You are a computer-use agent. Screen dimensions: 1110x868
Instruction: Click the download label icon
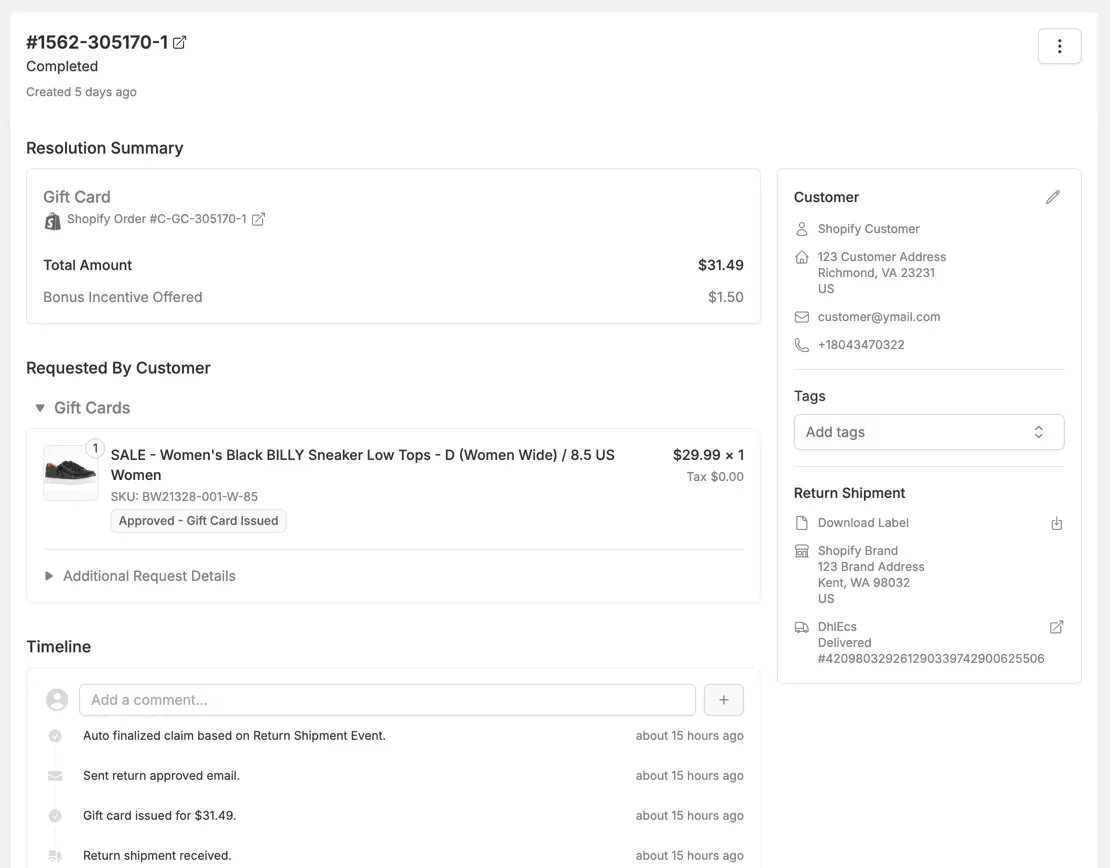coord(1056,524)
